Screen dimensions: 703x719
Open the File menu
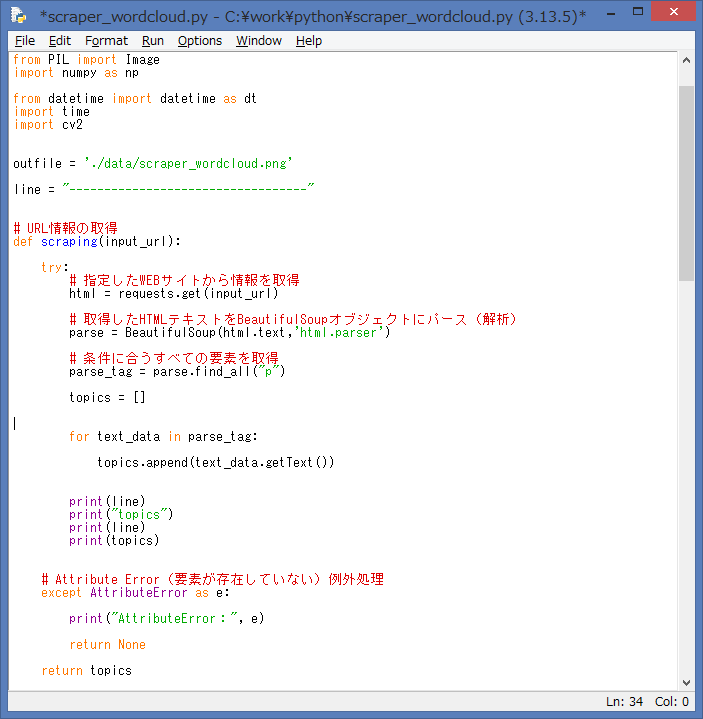click(25, 41)
